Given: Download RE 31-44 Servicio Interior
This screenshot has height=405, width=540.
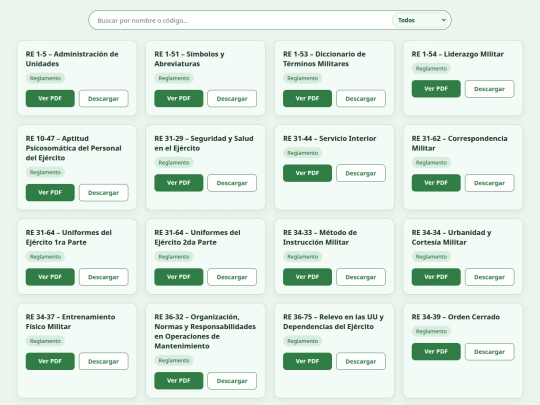Looking at the screenshot, I should pos(361,173).
